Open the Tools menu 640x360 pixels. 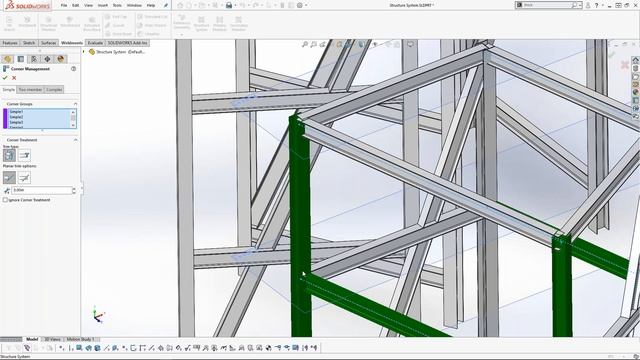117,5
